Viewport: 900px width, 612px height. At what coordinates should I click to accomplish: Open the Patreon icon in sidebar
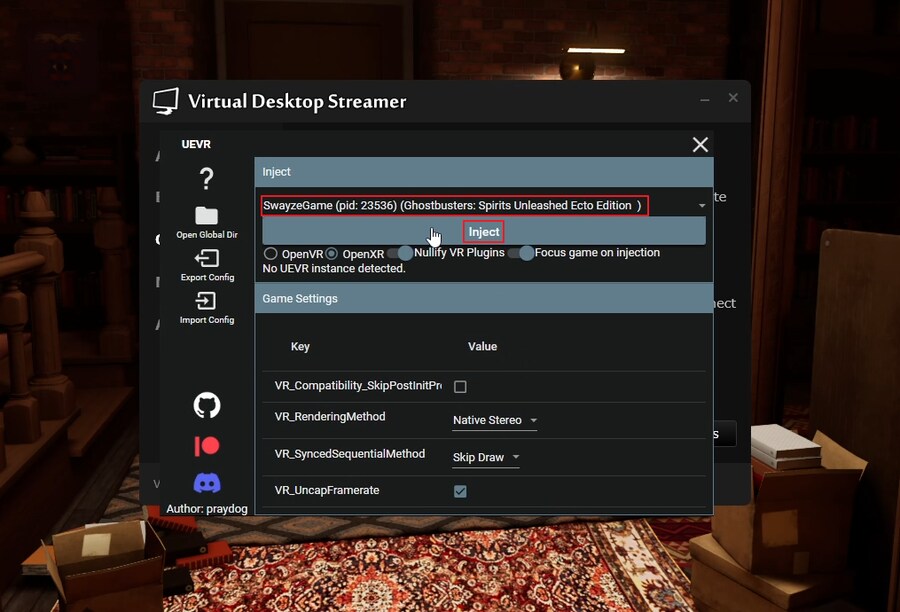click(206, 445)
